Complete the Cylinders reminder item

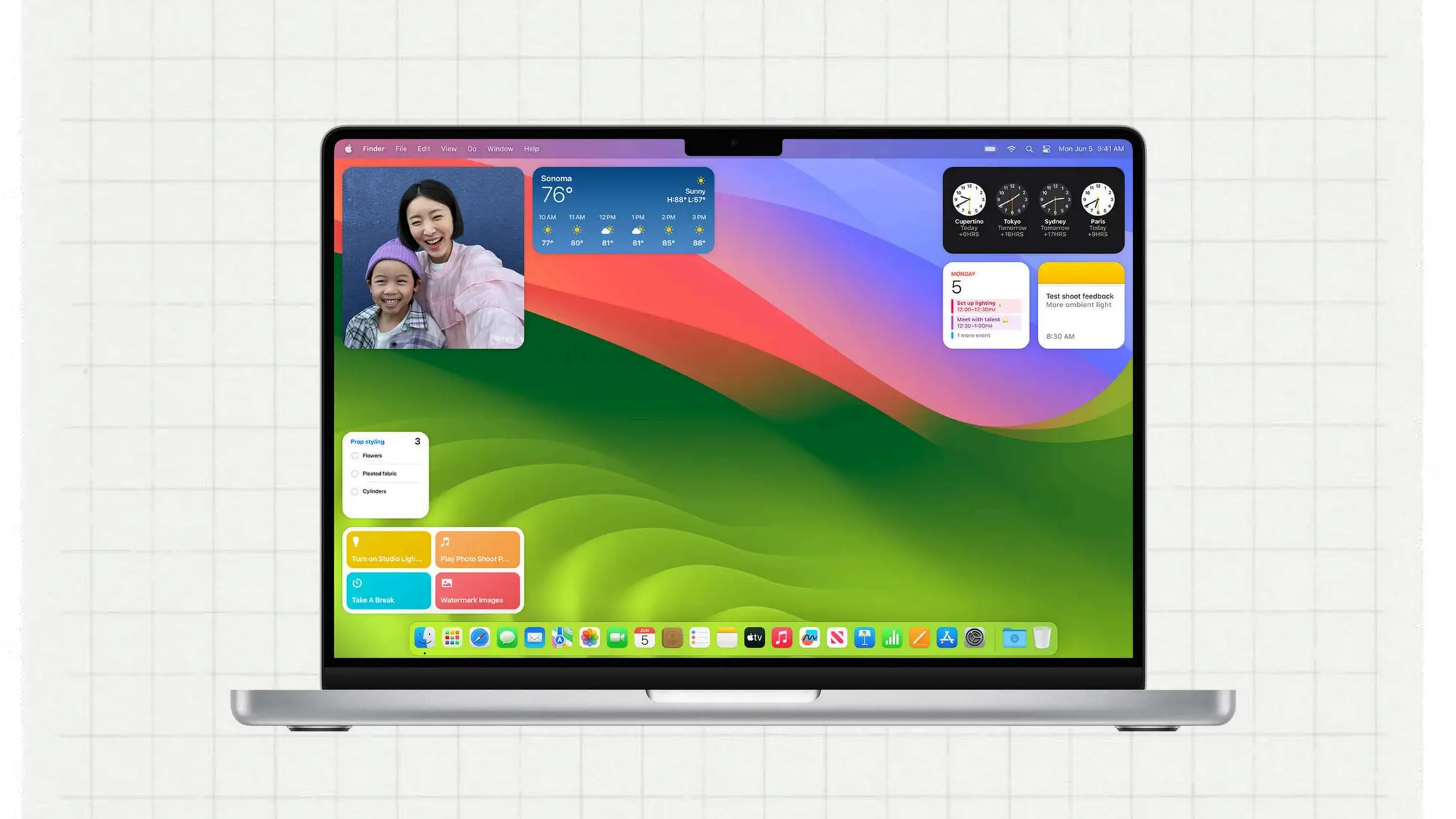click(355, 491)
